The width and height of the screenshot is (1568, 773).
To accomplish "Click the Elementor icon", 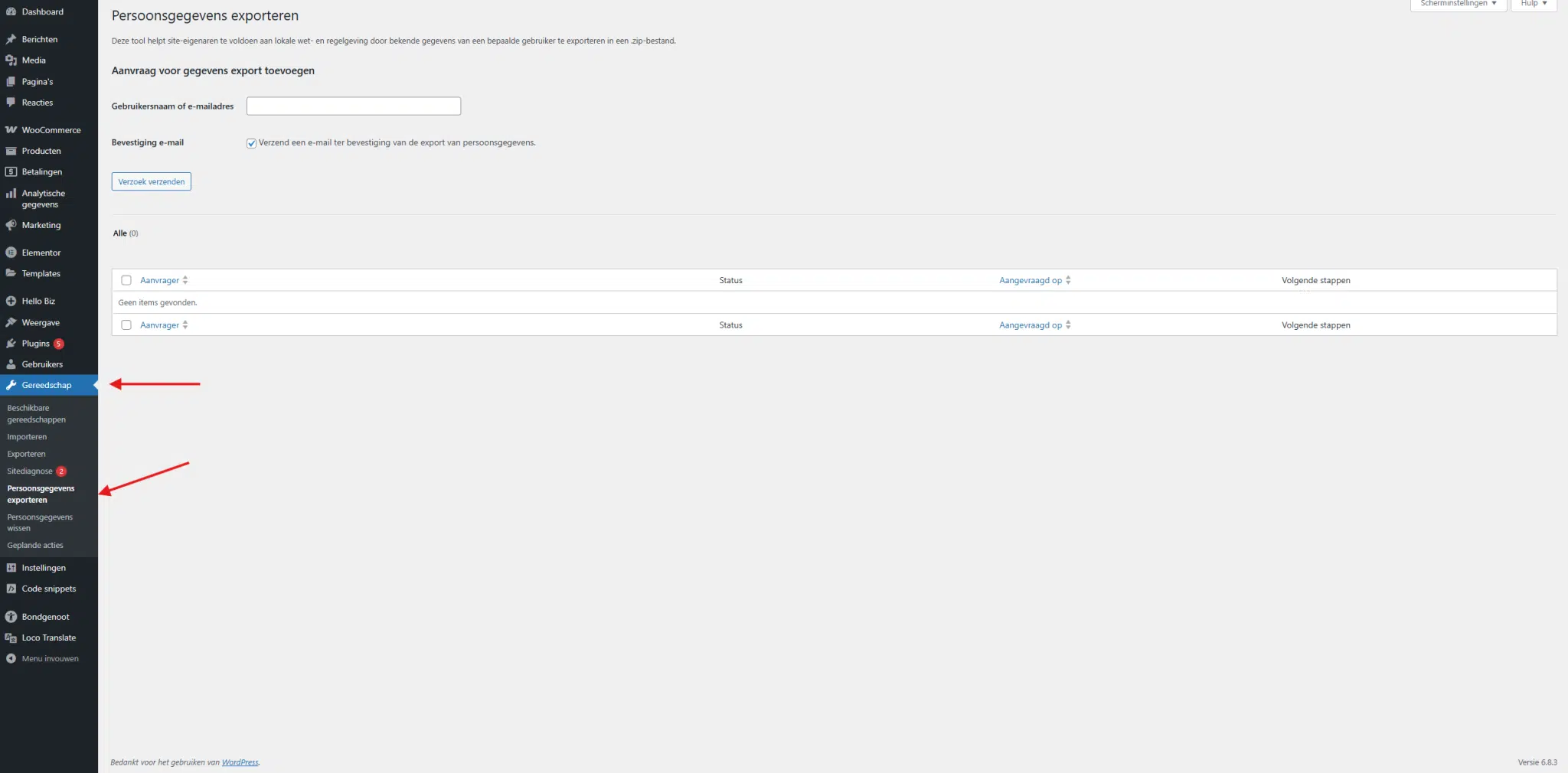I will (x=11, y=253).
